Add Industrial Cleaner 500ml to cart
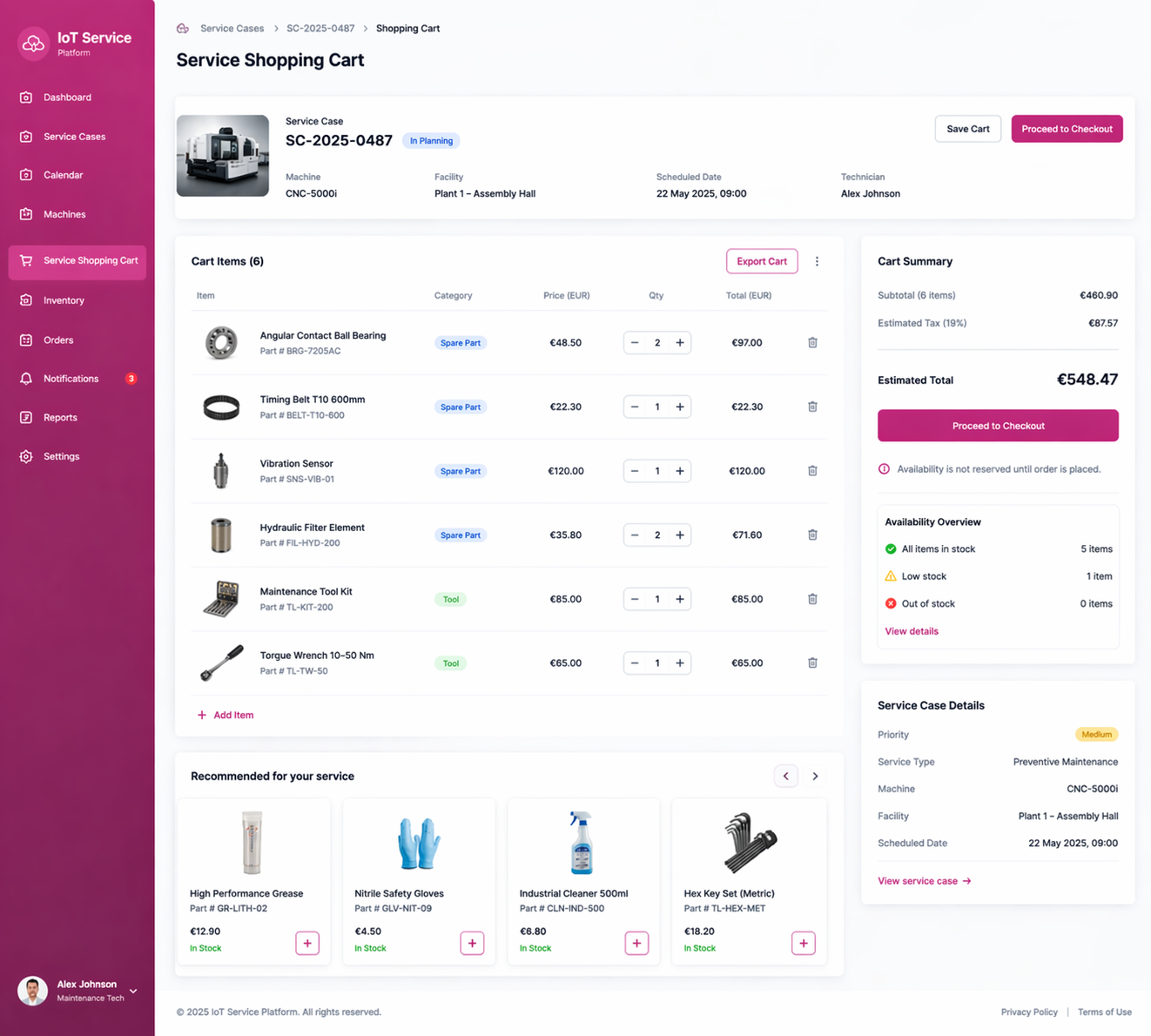 pyautogui.click(x=636, y=943)
